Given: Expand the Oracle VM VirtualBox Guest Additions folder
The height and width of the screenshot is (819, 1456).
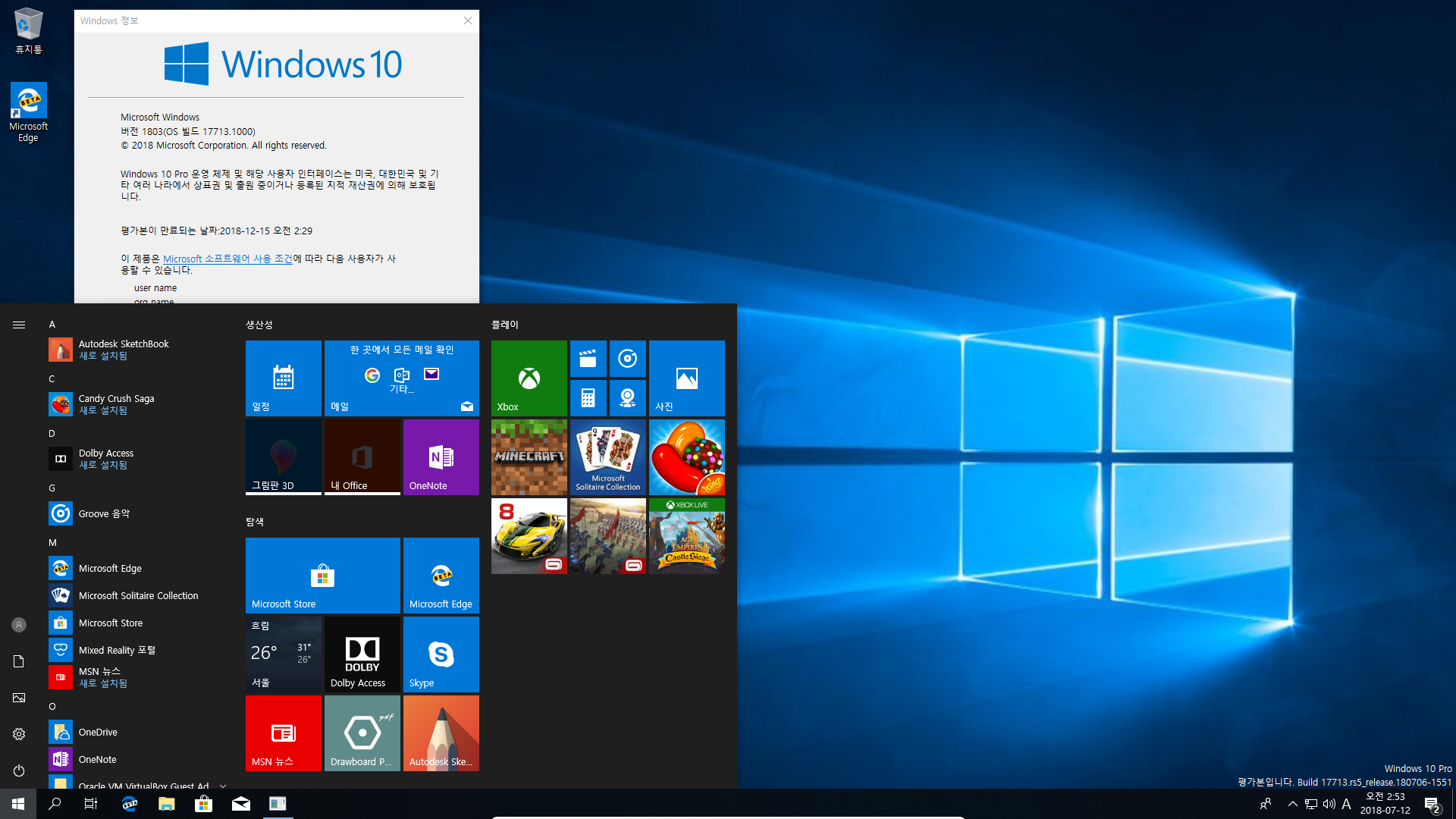Looking at the screenshot, I should pyautogui.click(x=136, y=783).
